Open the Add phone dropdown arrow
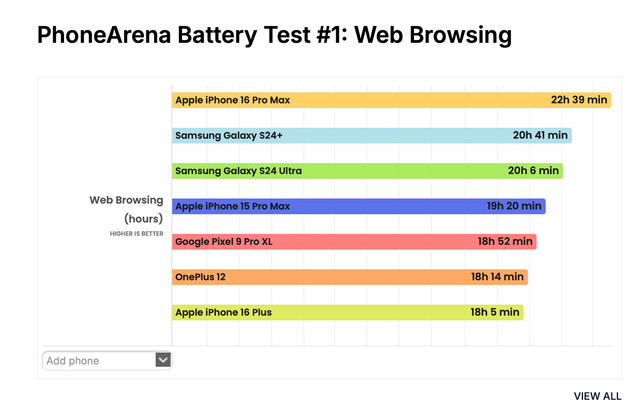The image size is (640, 419). pyautogui.click(x=163, y=360)
